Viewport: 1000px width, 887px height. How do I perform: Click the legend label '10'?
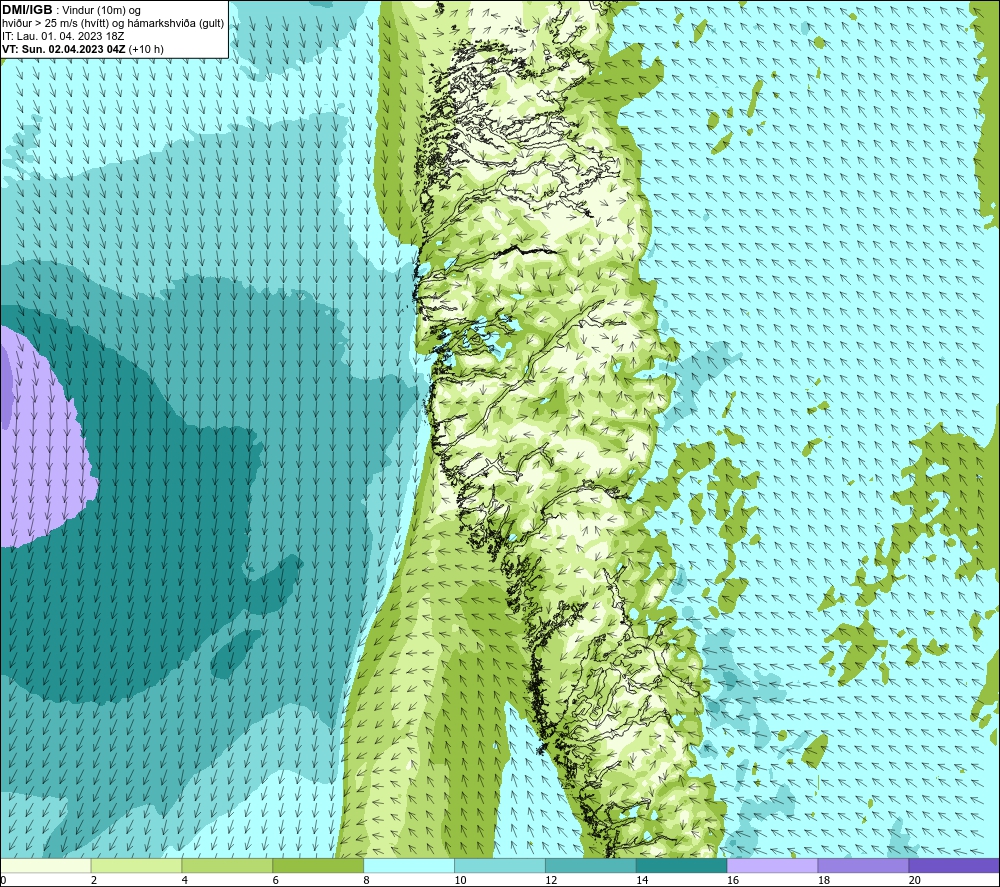pyautogui.click(x=460, y=880)
